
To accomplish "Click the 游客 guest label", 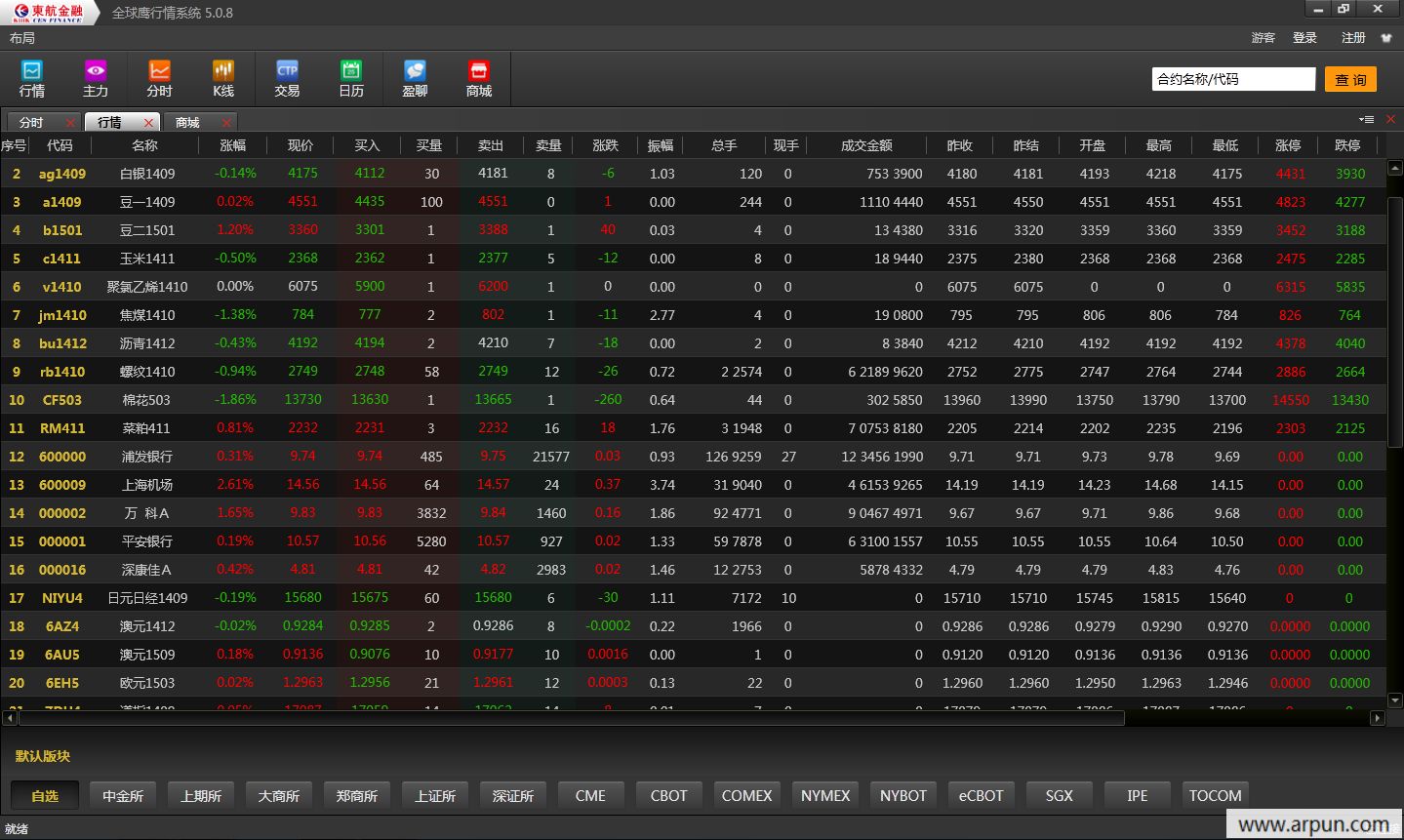I will tap(1264, 38).
